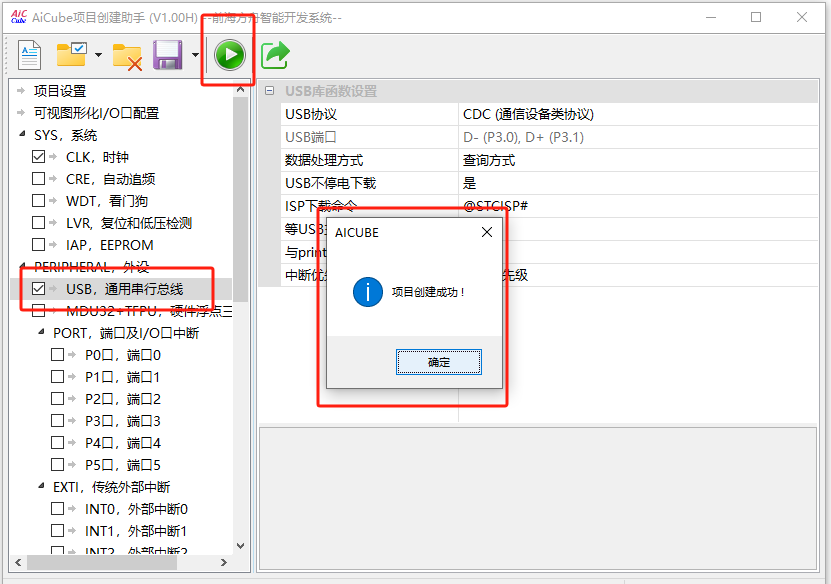Click the USB不停电下载 value 是
The width and height of the screenshot is (831, 584).
point(470,183)
